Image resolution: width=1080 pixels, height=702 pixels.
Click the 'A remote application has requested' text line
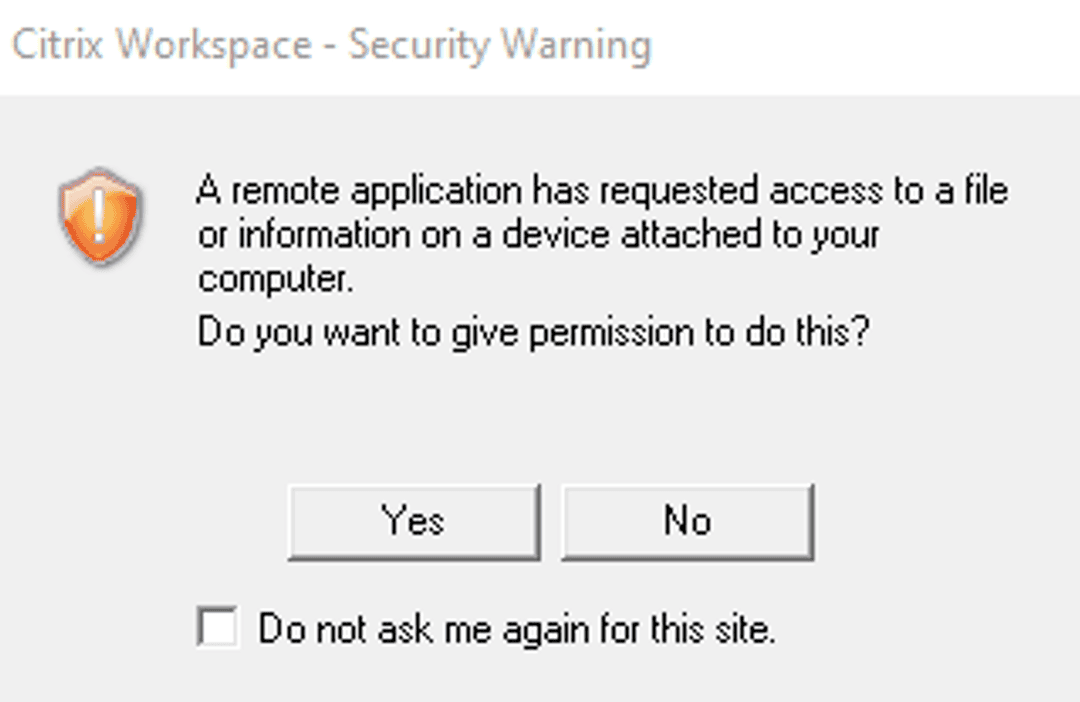point(600,190)
